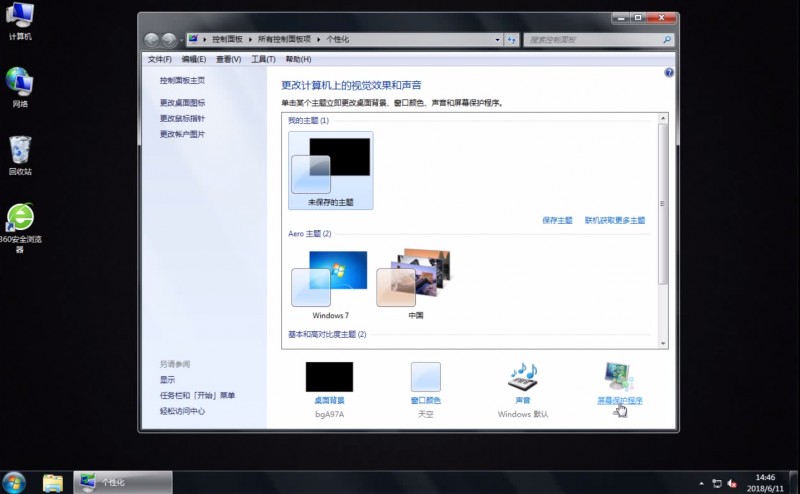The width and height of the screenshot is (800, 494).
Task: Open 轻松访问中心 link
Action: click(182, 411)
